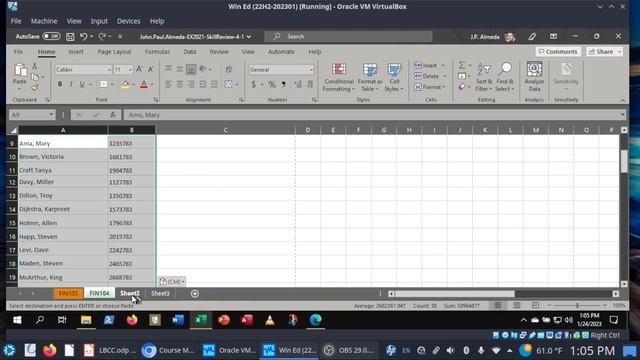Open the General number format dropdown
Screen dimensions: 640x360
(x=311, y=70)
